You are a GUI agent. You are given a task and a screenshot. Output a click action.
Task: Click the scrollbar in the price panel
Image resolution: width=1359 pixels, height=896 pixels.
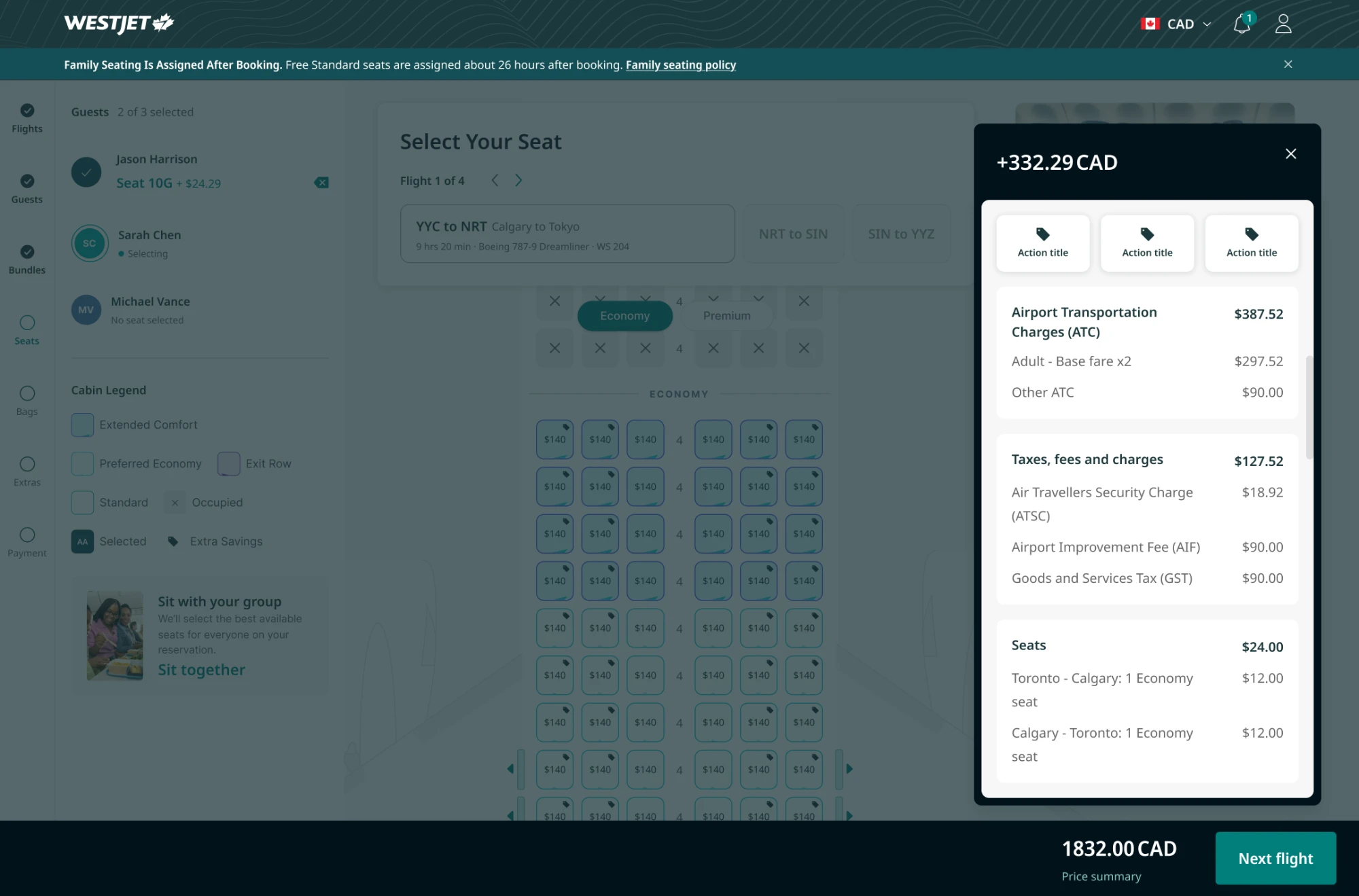1309,408
